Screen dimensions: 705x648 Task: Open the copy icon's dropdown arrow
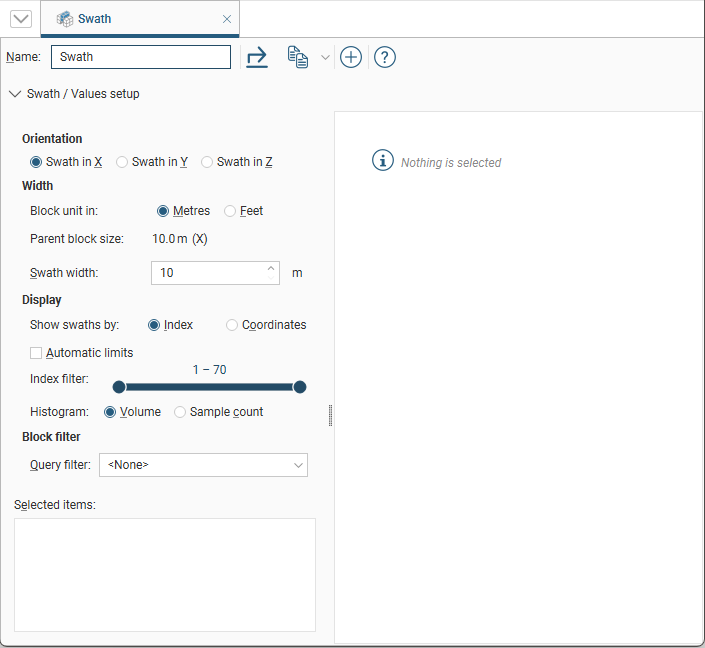coord(325,58)
